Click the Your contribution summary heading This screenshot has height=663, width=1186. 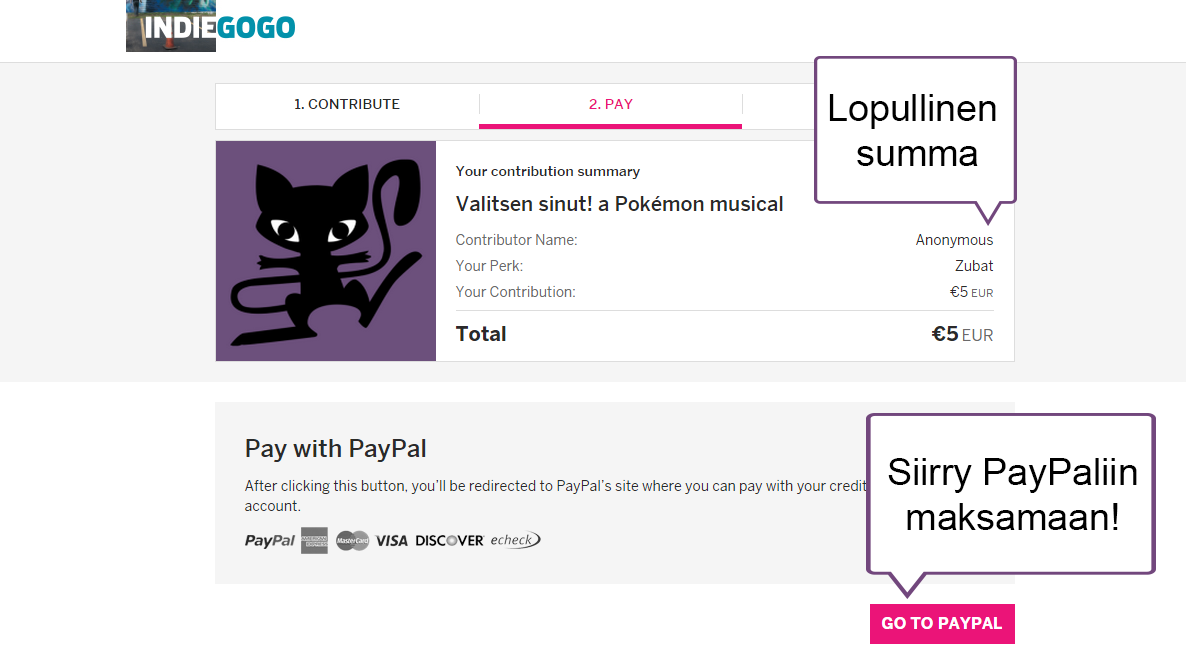coord(547,171)
